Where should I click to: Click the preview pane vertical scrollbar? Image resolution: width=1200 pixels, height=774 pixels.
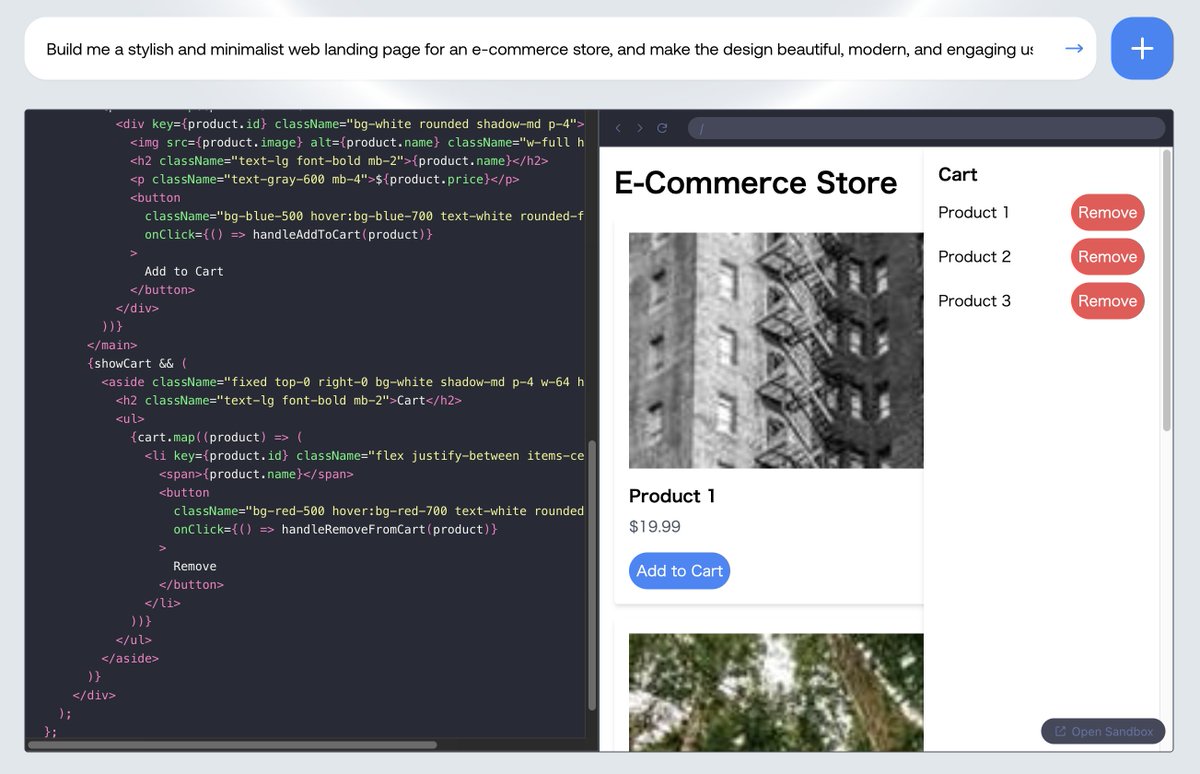(x=1166, y=290)
